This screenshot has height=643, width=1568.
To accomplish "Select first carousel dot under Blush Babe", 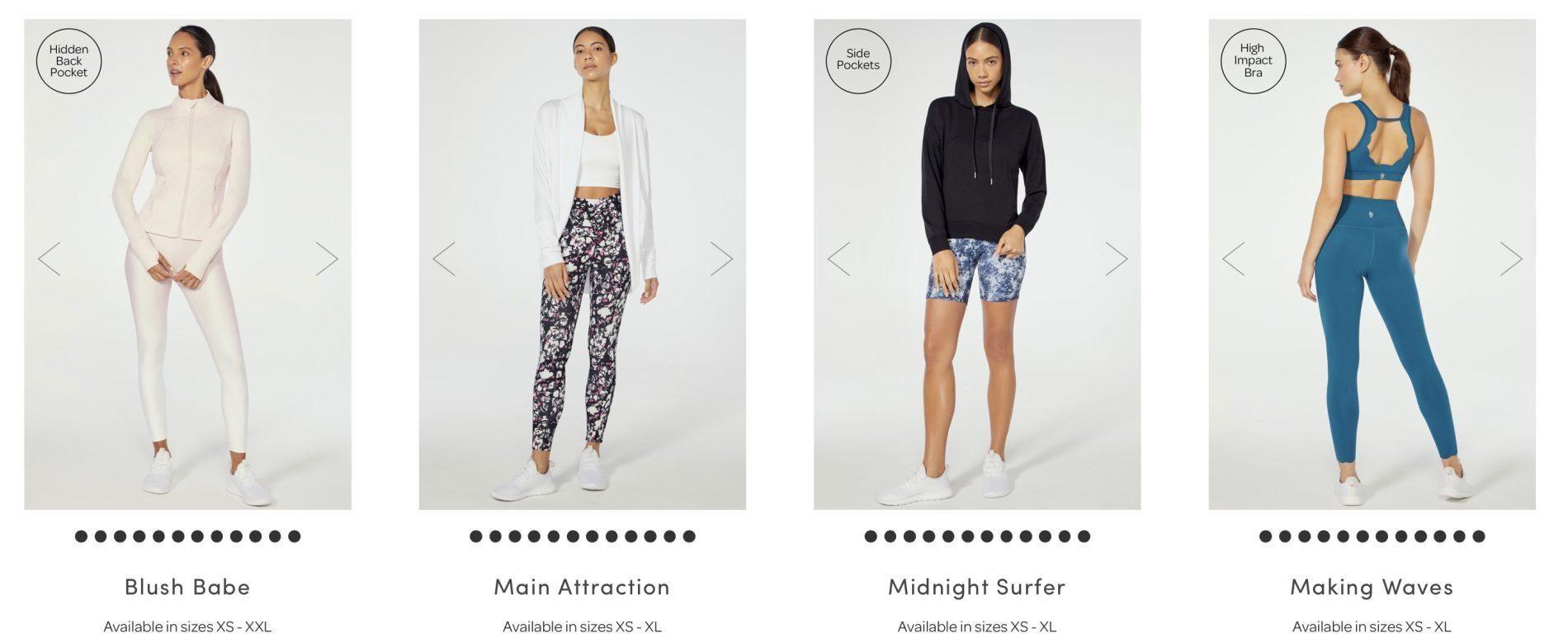I will click(x=81, y=537).
